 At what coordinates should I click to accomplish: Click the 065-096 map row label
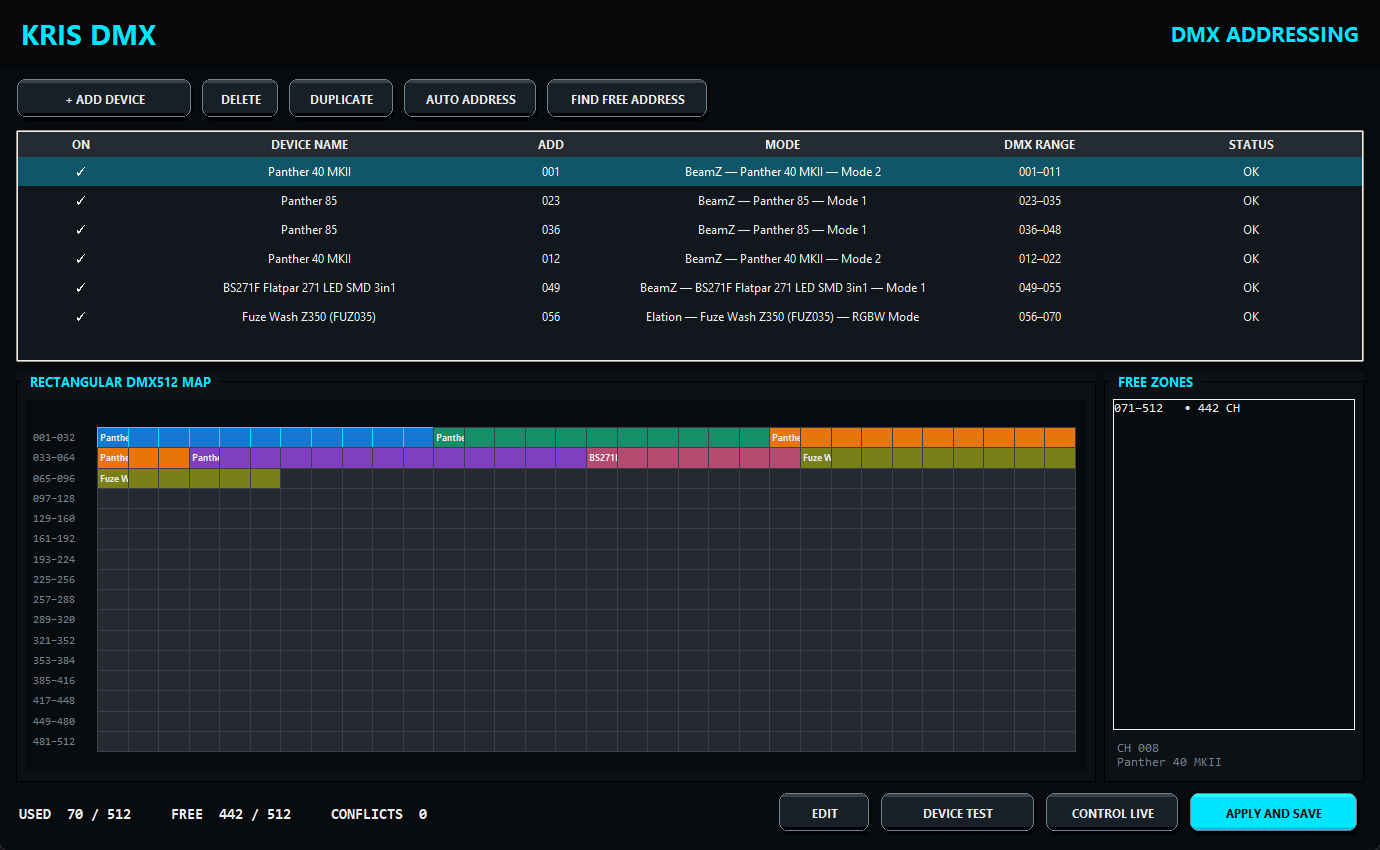(x=54, y=478)
